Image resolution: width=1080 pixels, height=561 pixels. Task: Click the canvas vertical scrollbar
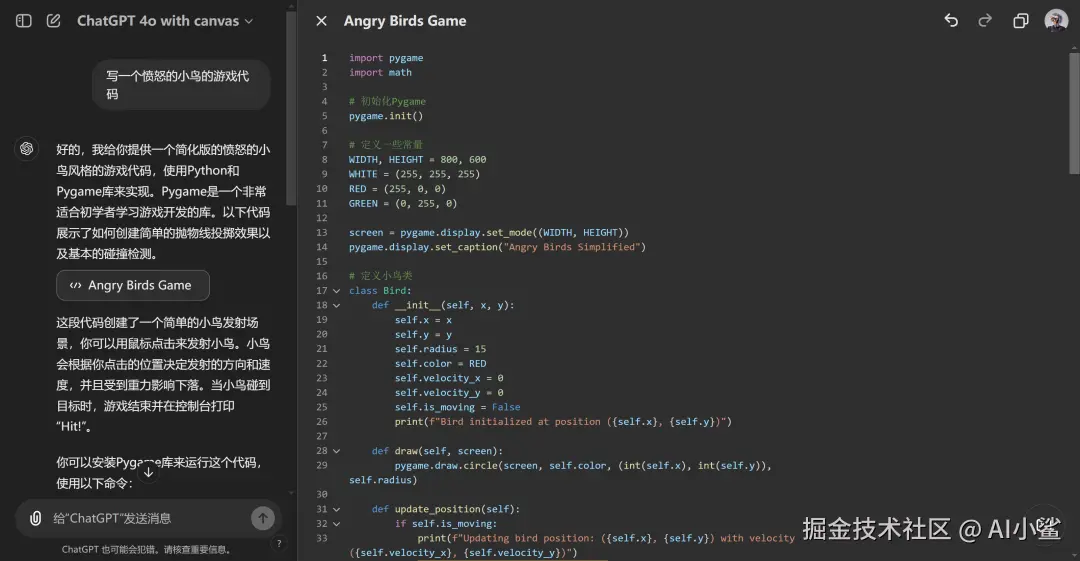point(1074,114)
